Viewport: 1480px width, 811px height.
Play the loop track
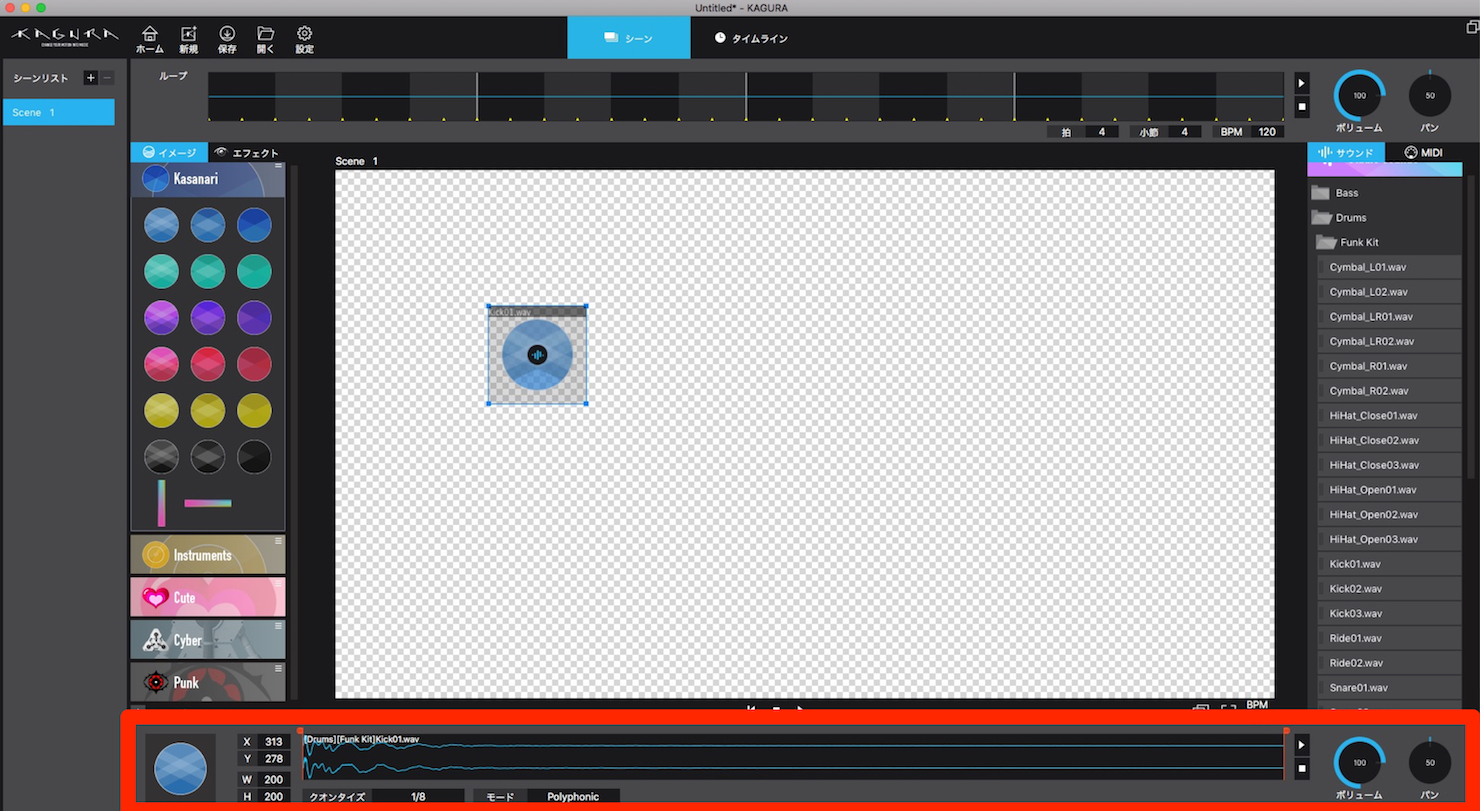1301,83
